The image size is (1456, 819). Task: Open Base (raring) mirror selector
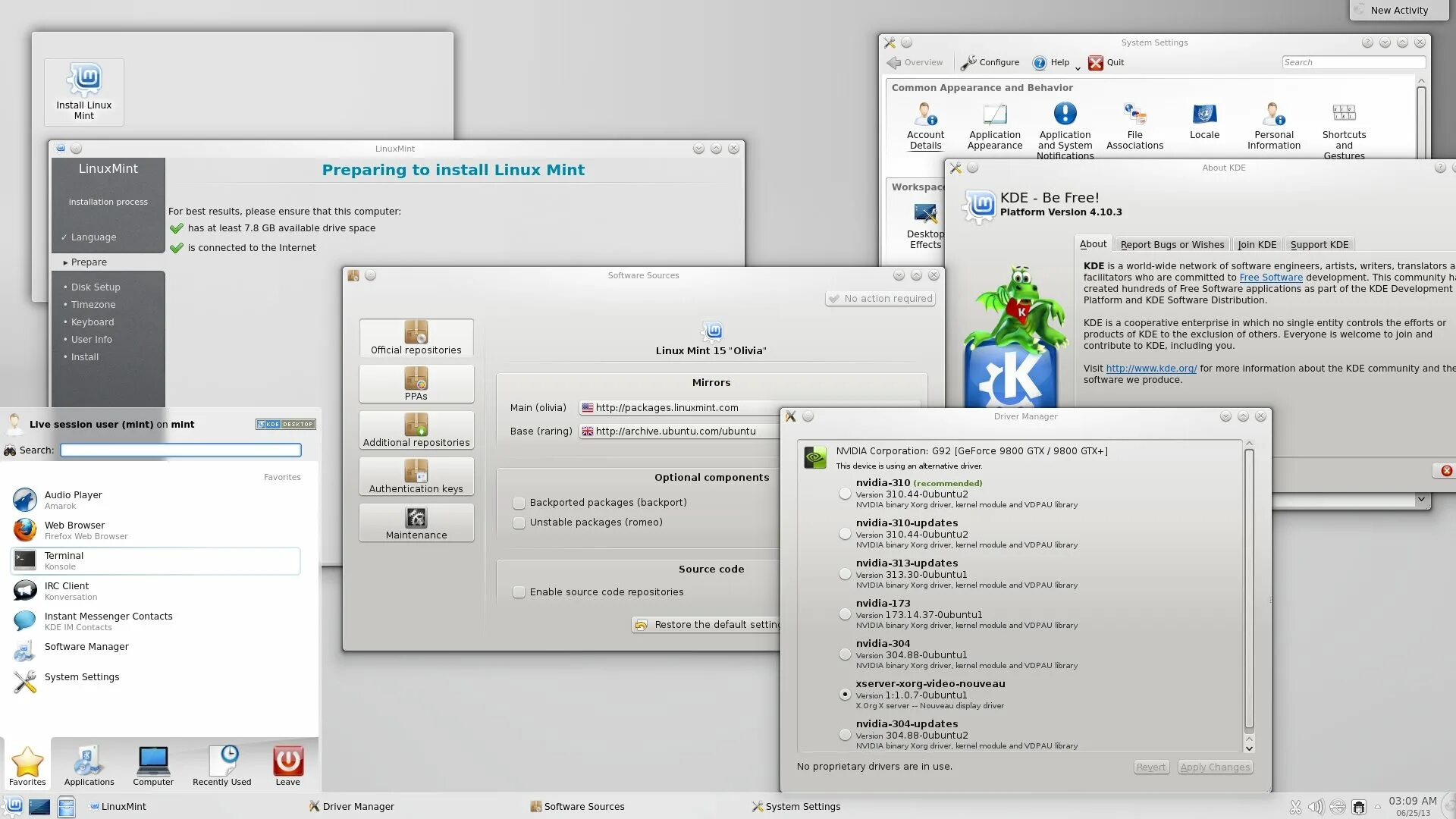(x=679, y=431)
